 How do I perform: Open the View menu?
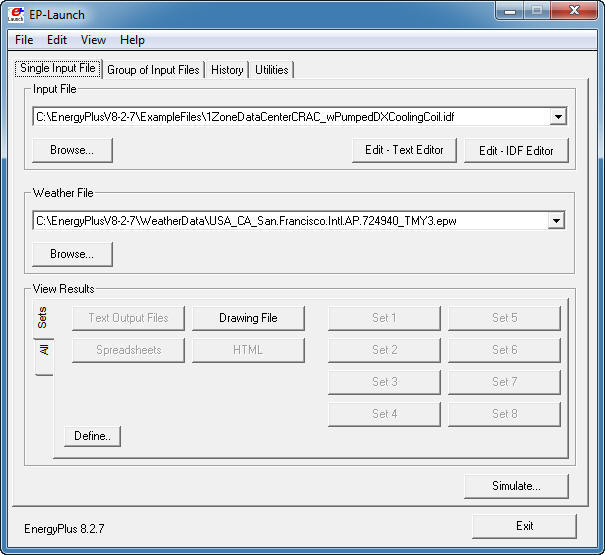[93, 40]
